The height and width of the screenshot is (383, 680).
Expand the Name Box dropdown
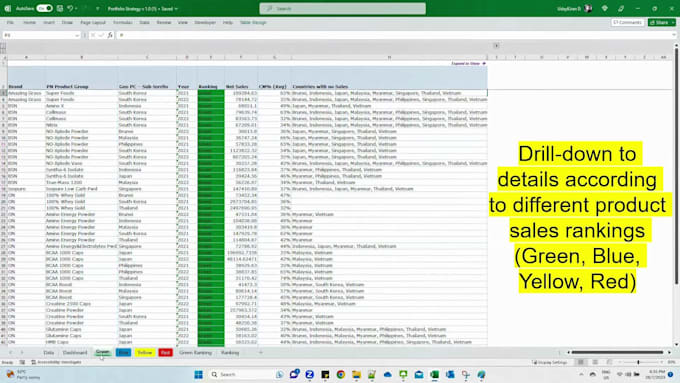pyautogui.click(x=77, y=35)
